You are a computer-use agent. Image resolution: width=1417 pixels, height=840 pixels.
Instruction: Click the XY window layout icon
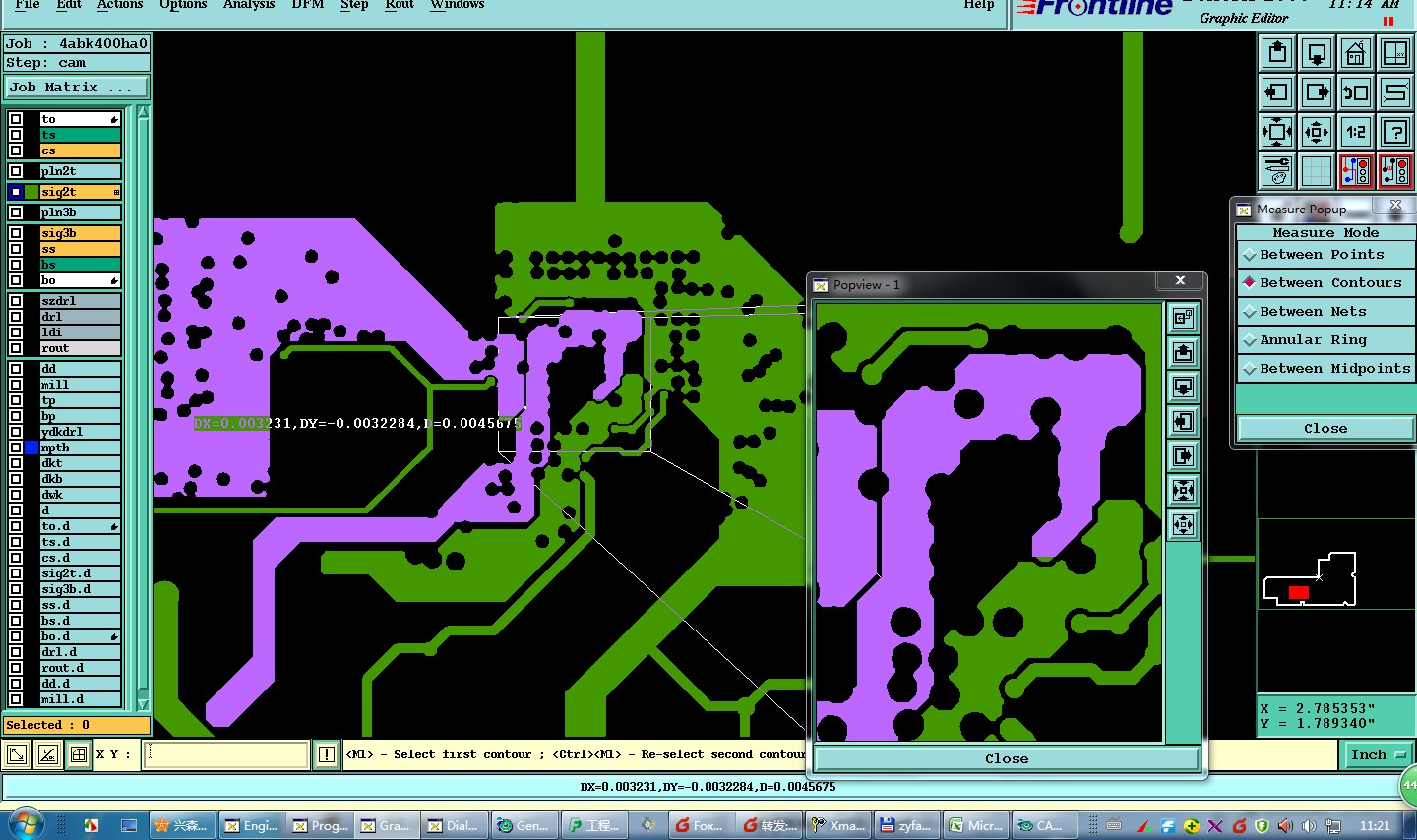click(x=1395, y=53)
